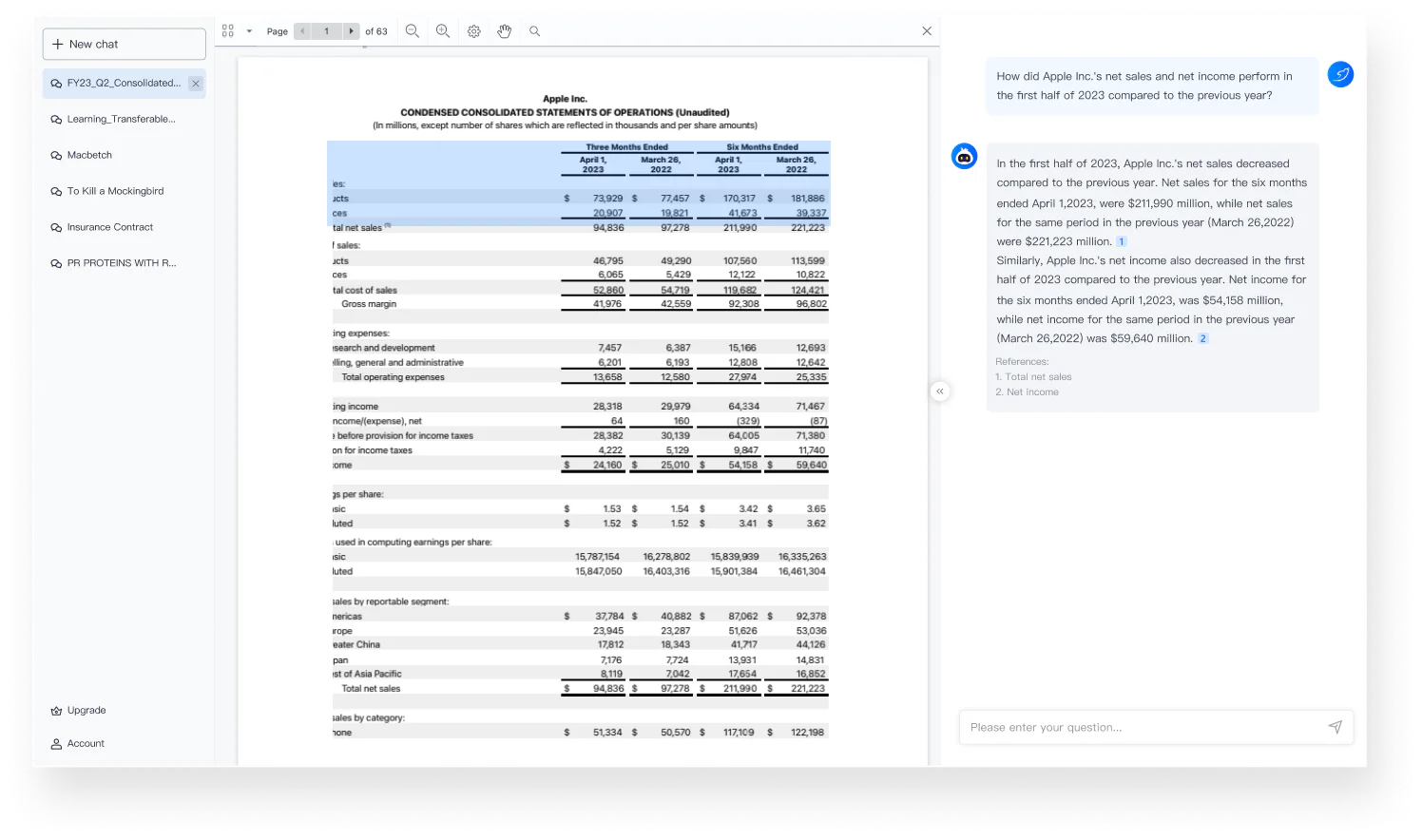Open search within the document

(534, 30)
